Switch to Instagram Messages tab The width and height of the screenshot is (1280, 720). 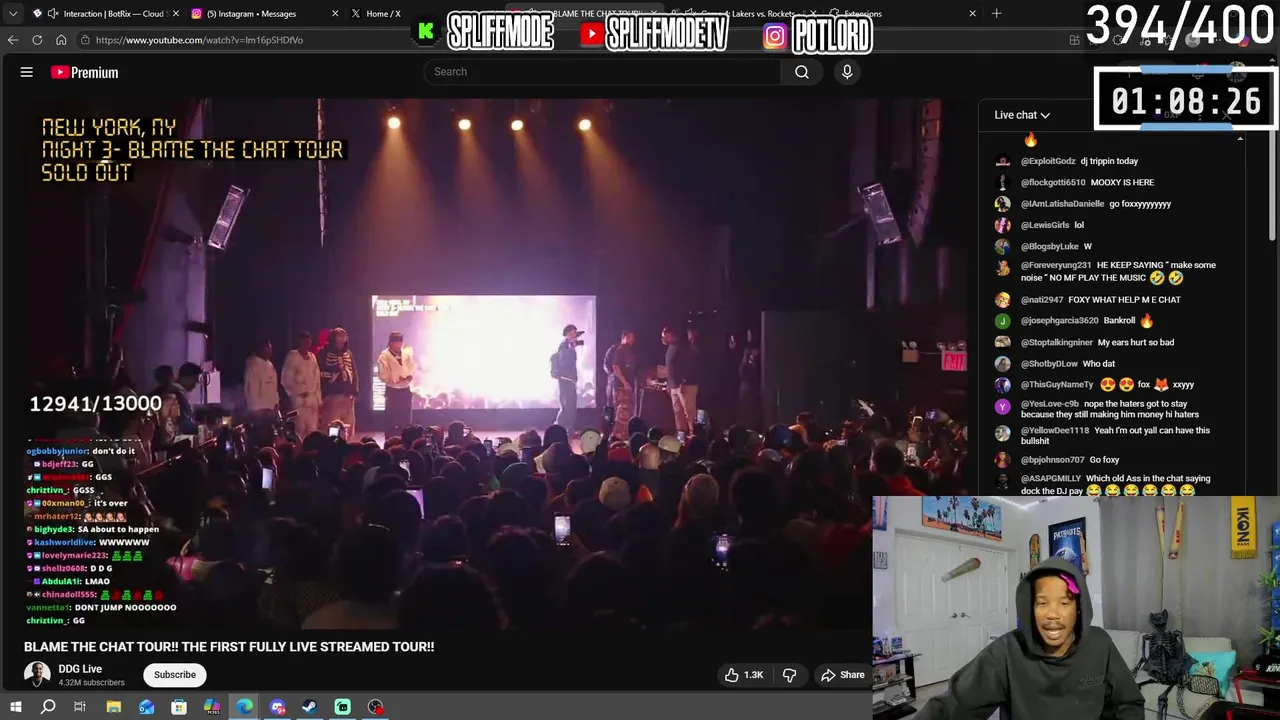tap(262, 14)
